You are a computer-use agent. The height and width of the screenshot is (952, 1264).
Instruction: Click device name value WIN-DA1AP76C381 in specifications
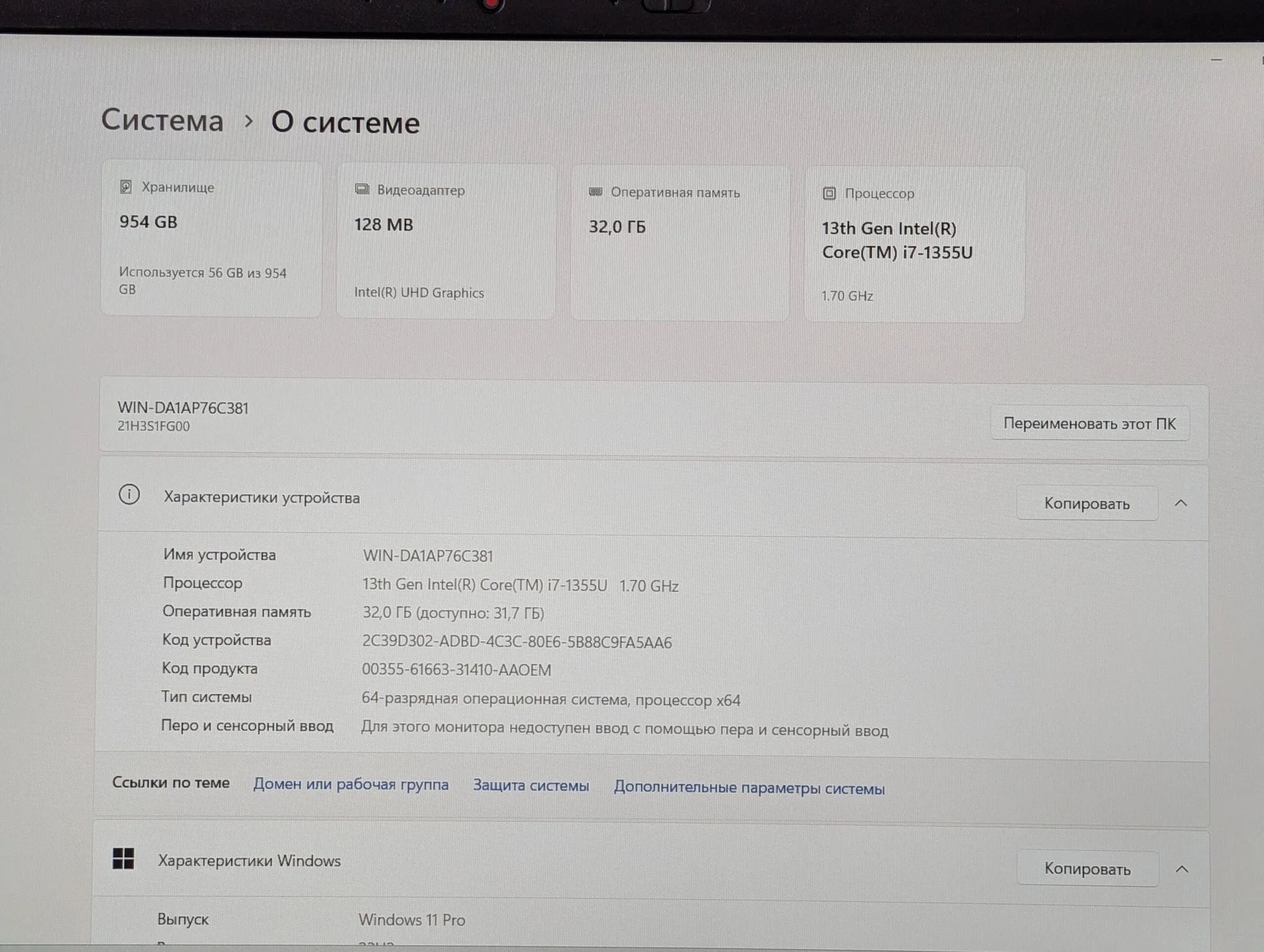[x=428, y=556]
